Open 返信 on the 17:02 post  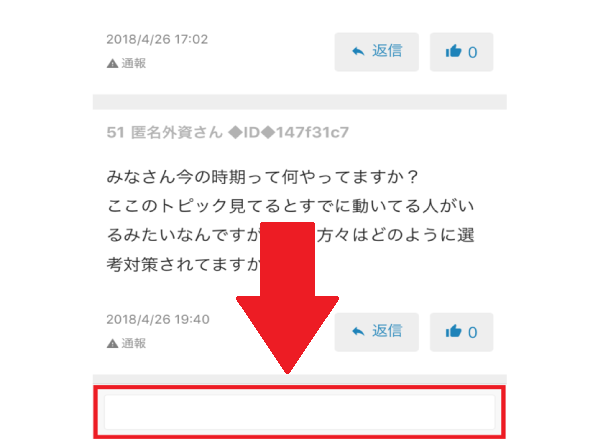[x=377, y=52]
